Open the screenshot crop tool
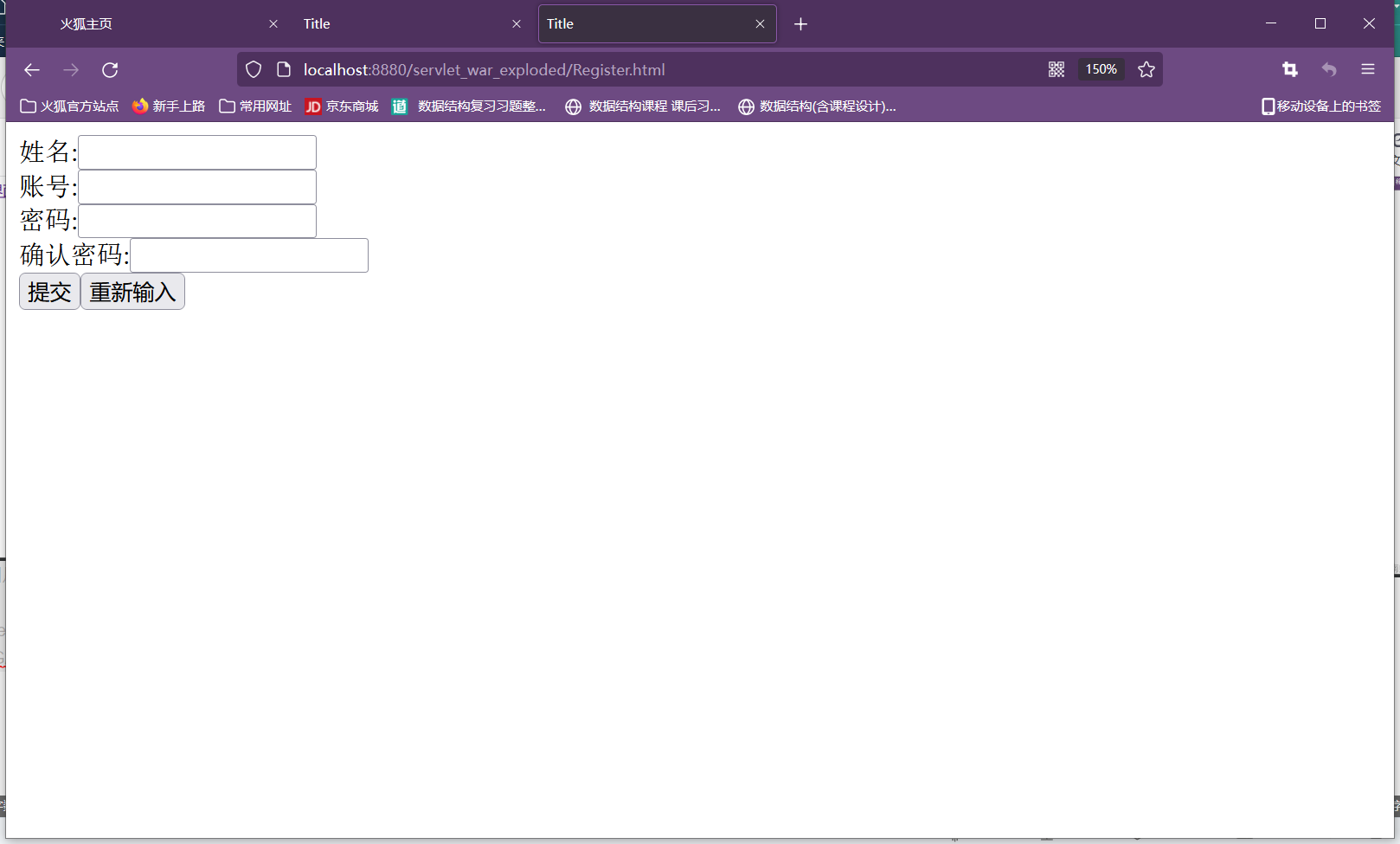Viewport: 1400px width, 844px height. point(1290,70)
